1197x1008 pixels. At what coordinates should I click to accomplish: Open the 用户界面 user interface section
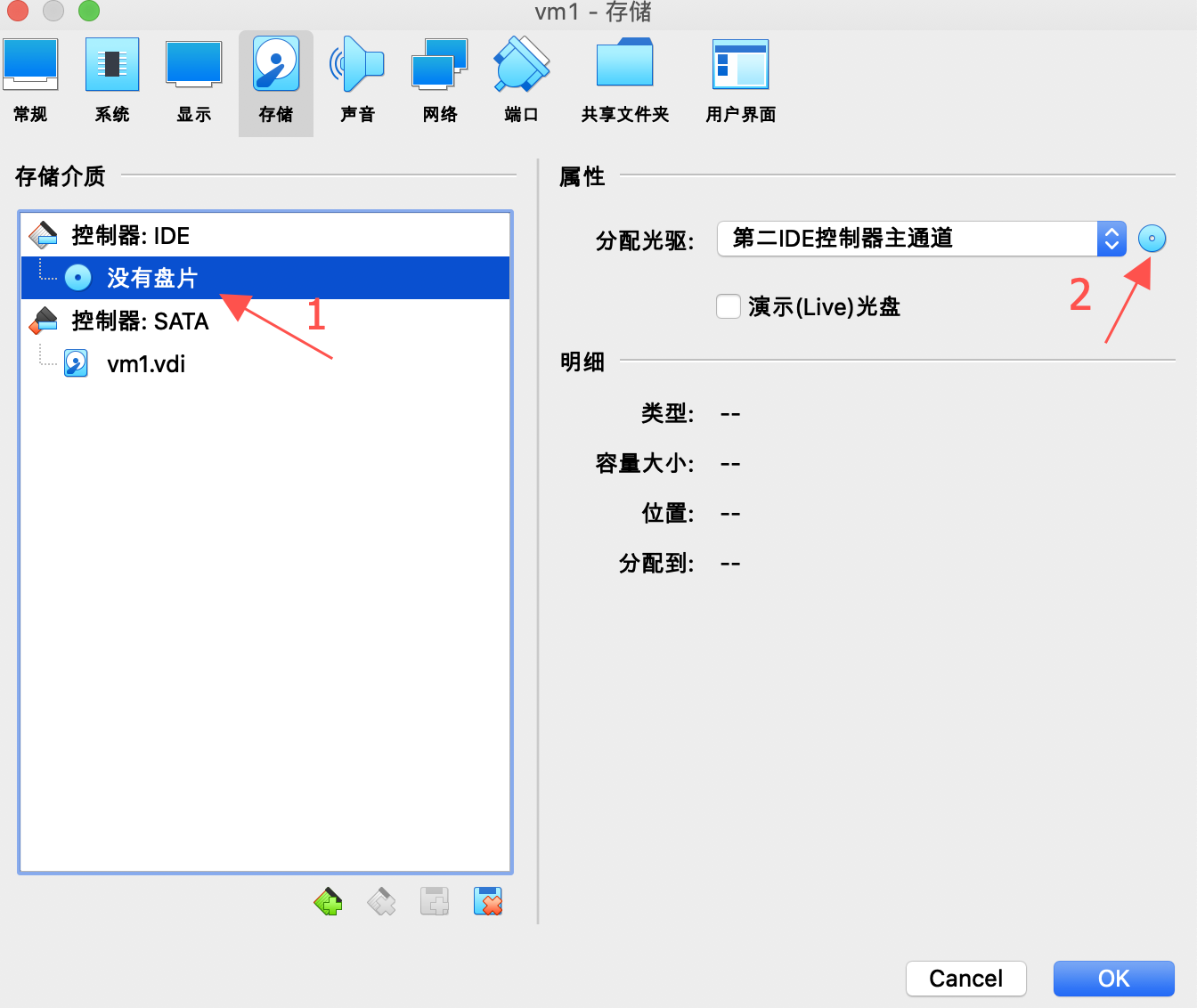point(740,80)
